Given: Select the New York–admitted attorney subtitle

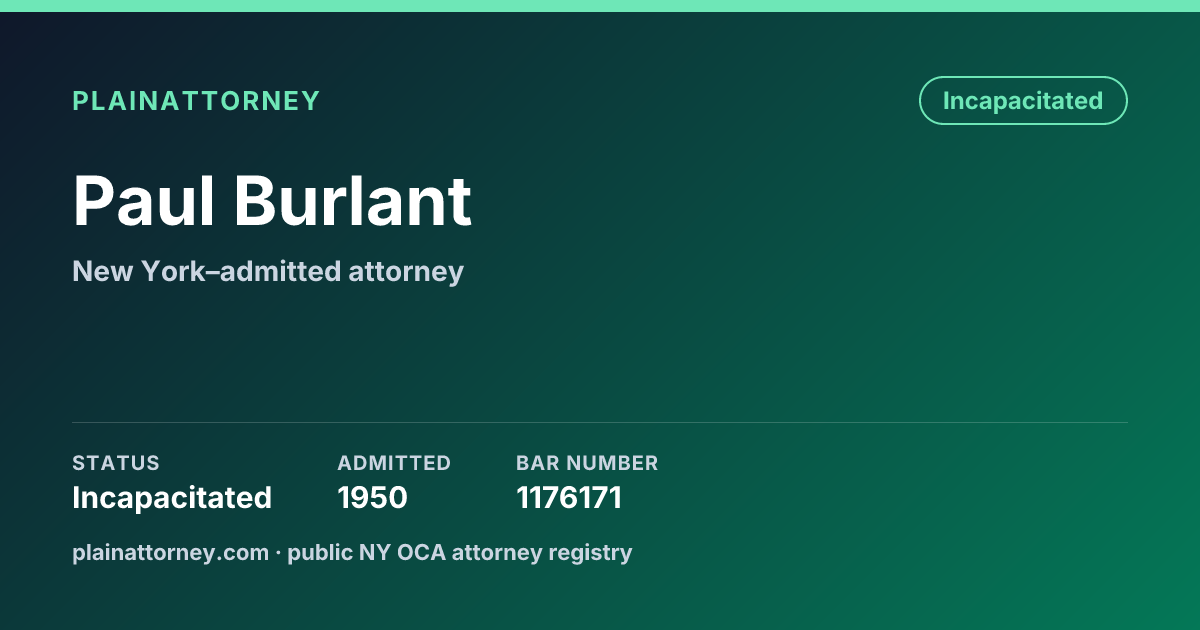Looking at the screenshot, I should pos(268,271).
